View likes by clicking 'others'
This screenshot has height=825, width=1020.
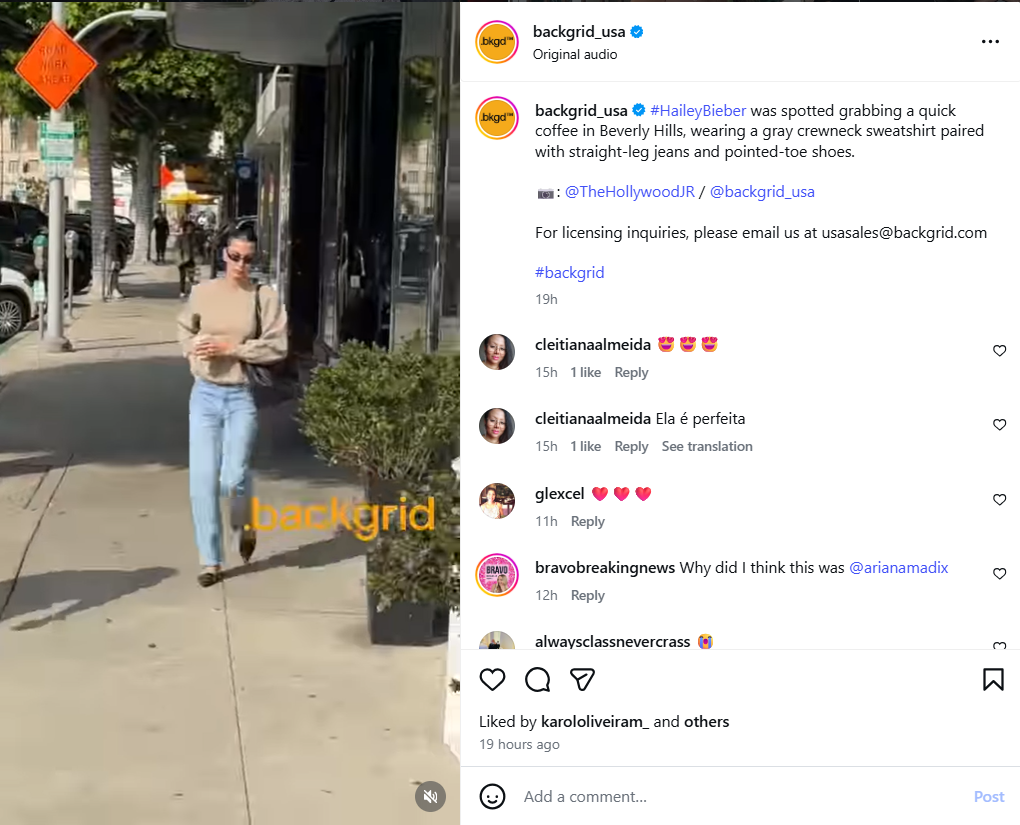706,722
